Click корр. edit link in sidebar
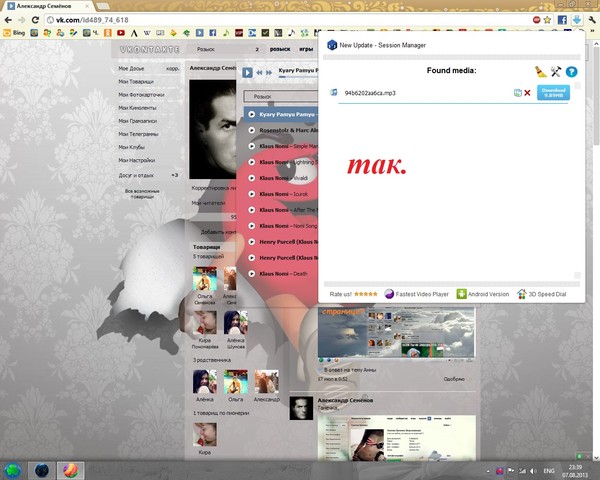Image resolution: width=600 pixels, height=480 pixels. 173,69
